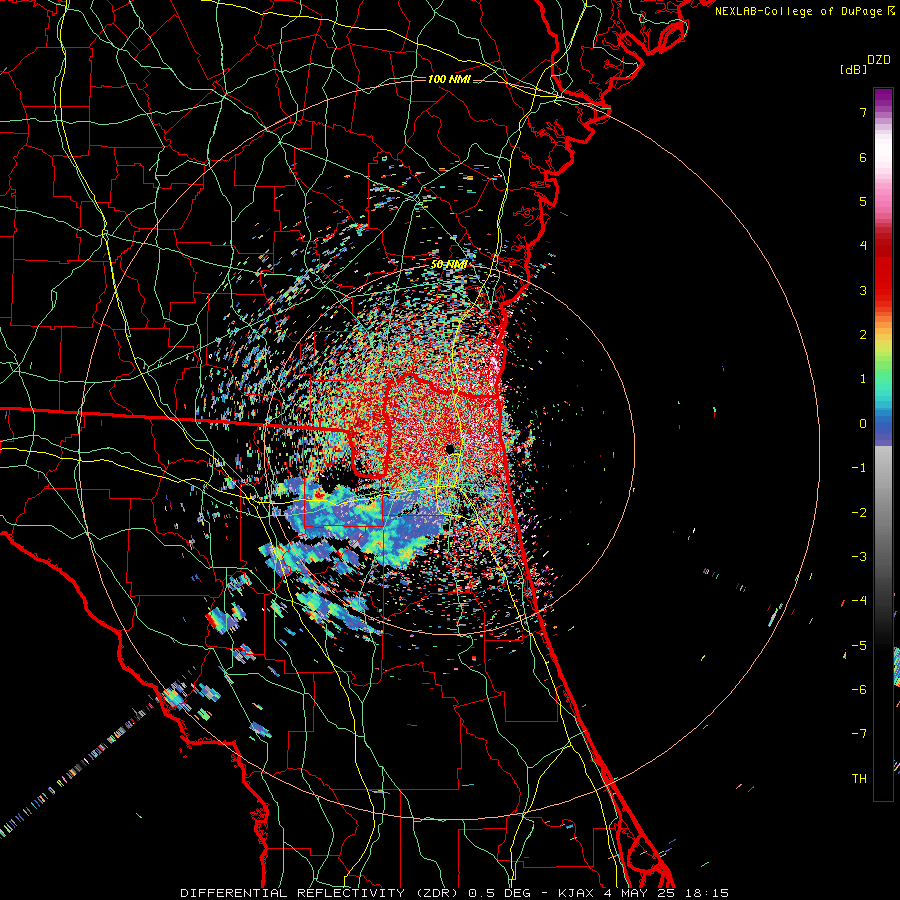Click the black radar site dot at center
Screen dimensions: 900x900
(450, 448)
